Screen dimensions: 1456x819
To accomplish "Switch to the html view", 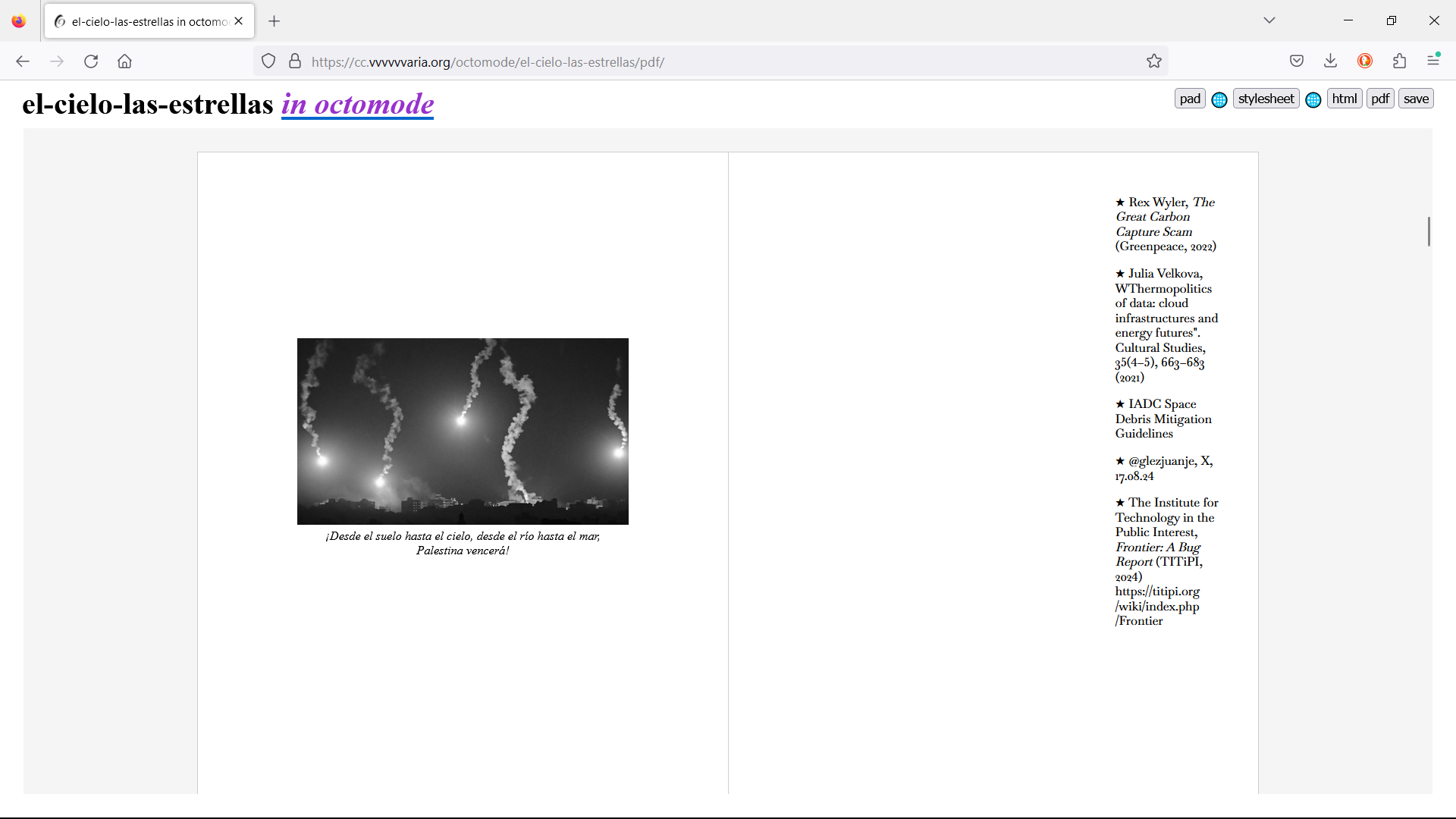I will (x=1344, y=99).
